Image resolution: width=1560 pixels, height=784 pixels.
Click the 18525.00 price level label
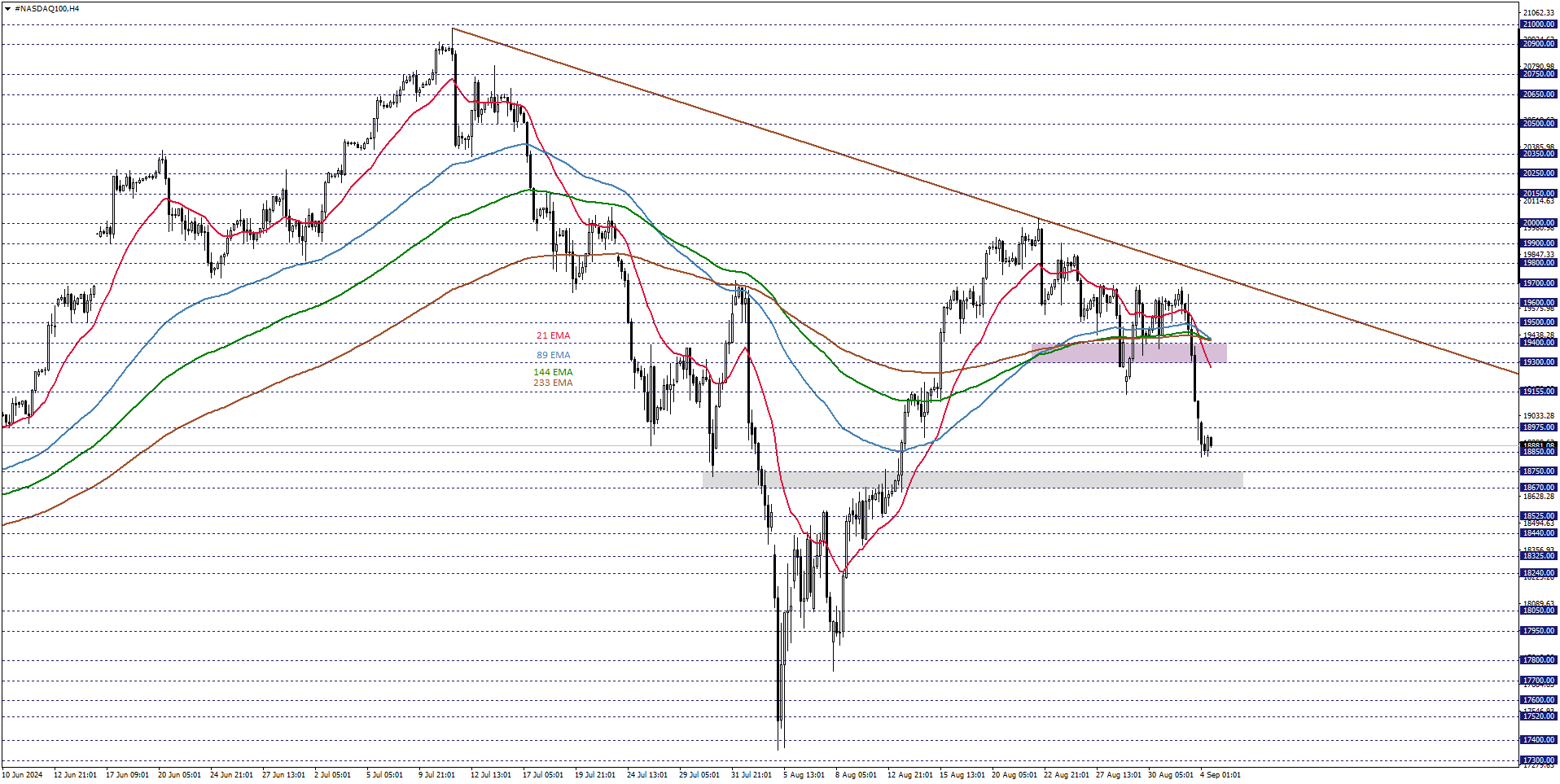(x=1539, y=516)
